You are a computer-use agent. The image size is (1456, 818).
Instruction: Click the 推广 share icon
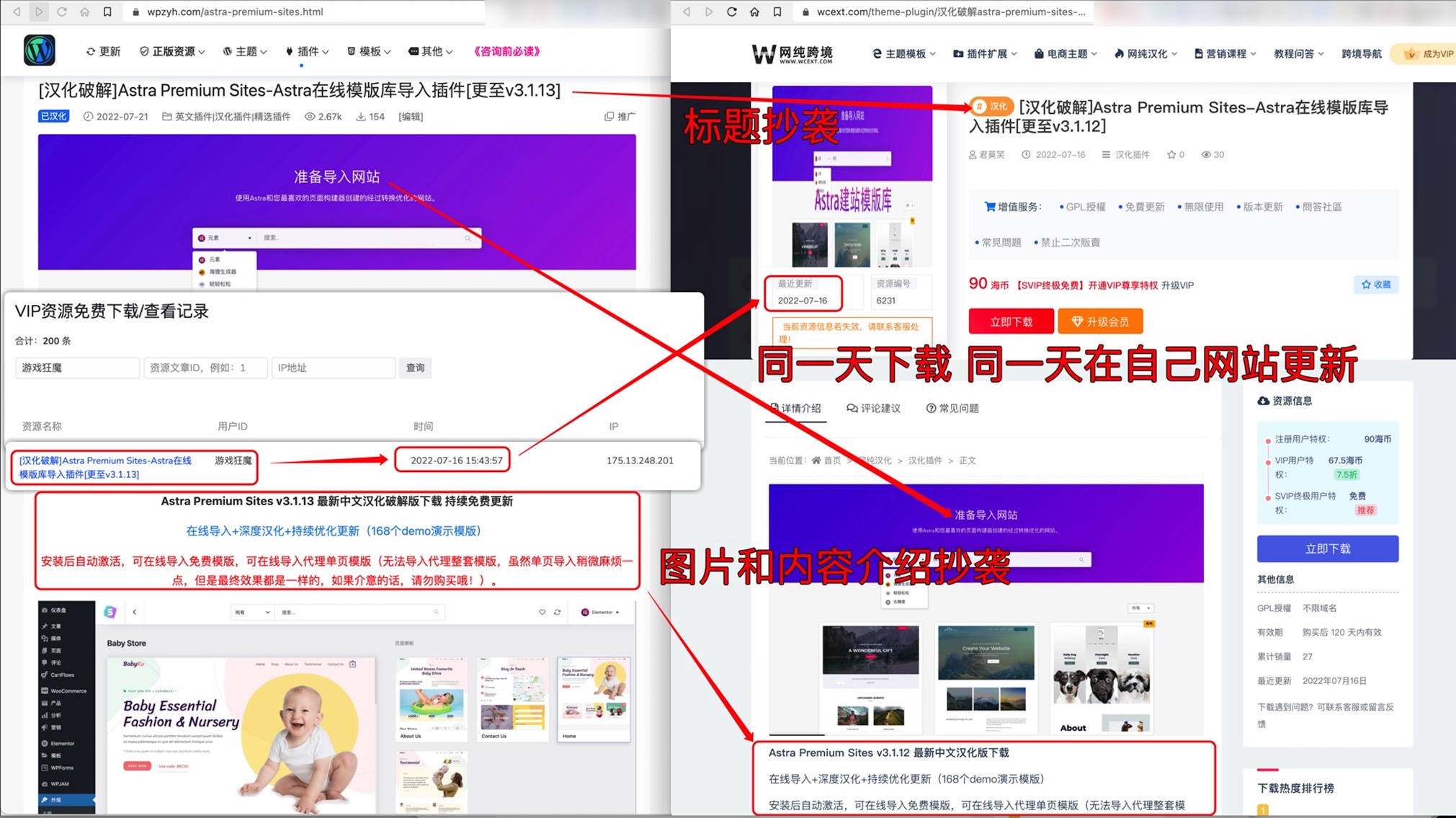click(x=620, y=116)
